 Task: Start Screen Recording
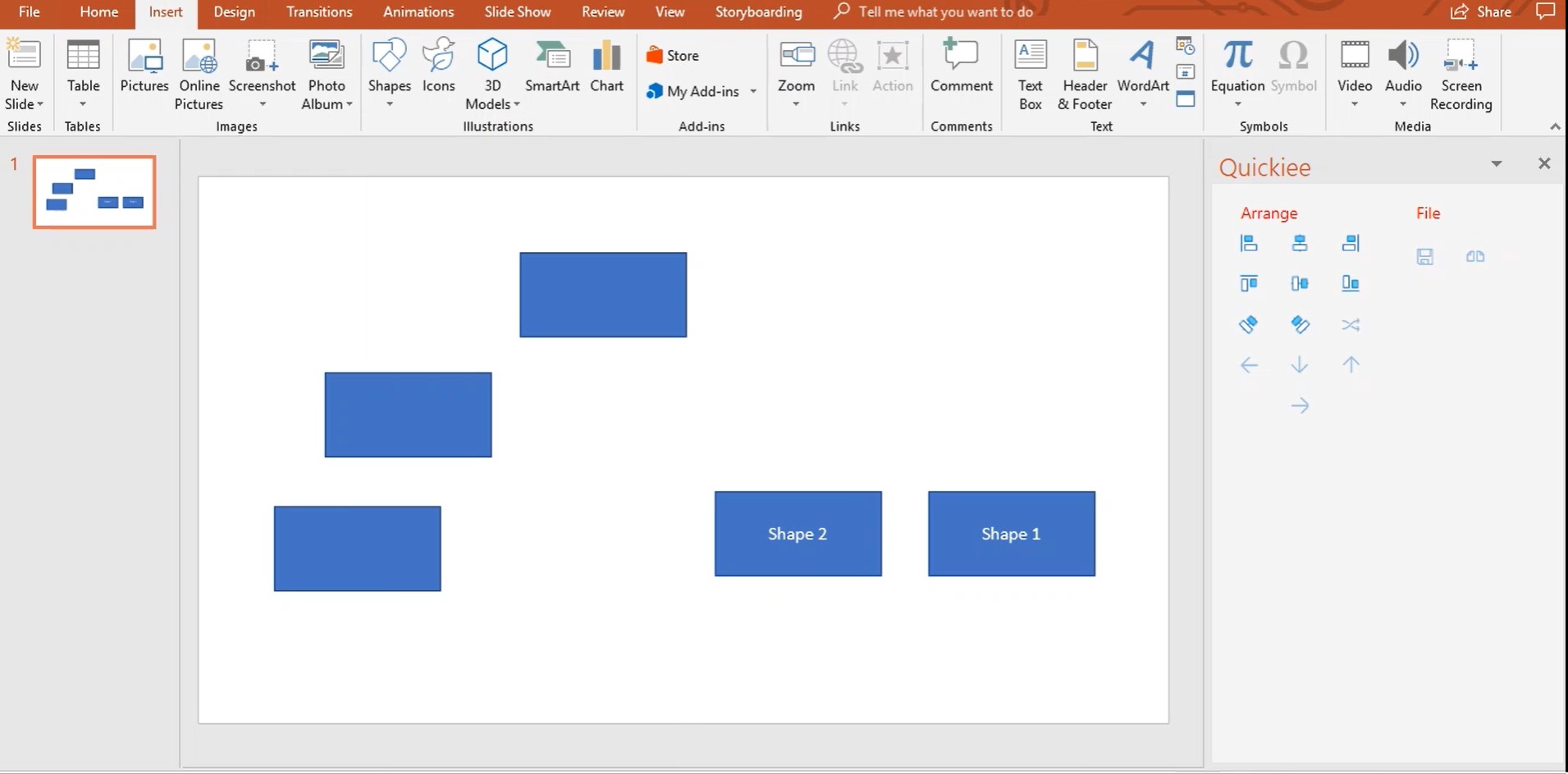[x=1461, y=75]
